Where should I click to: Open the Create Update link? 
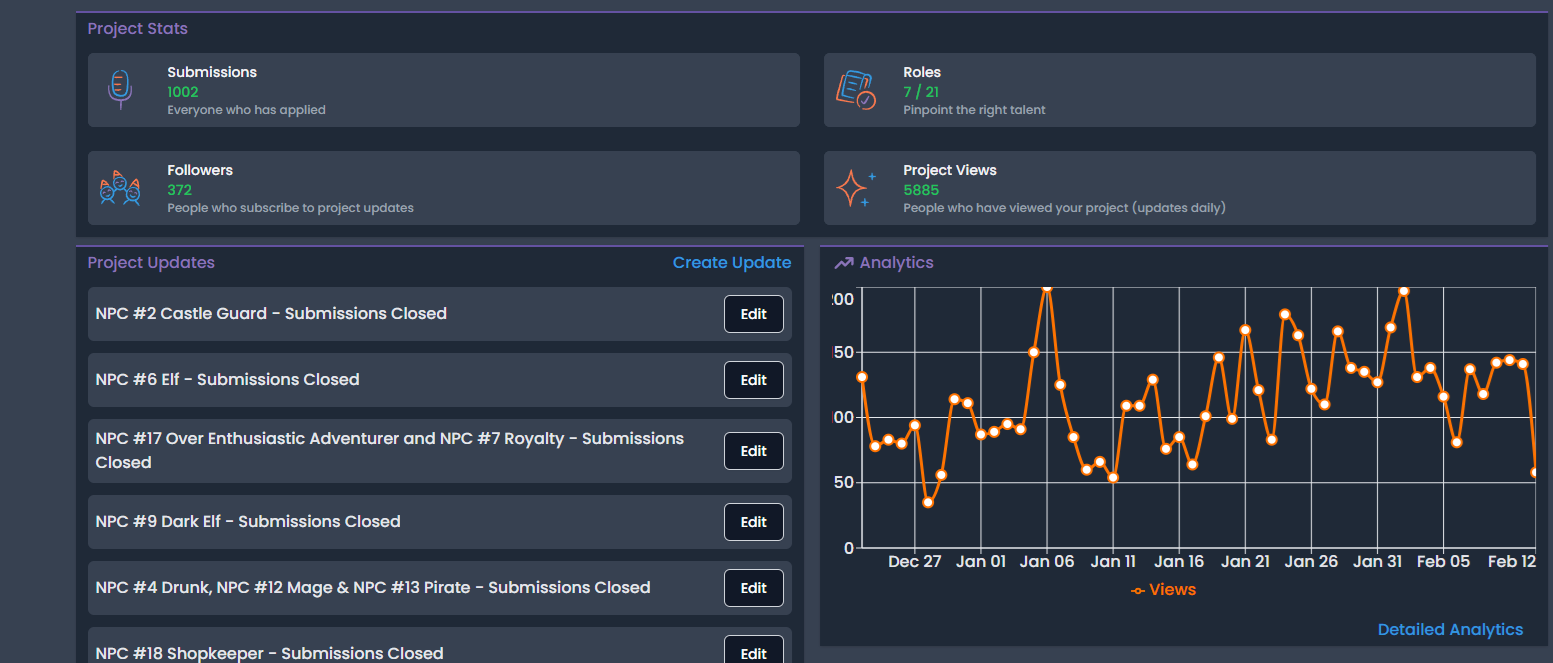731,263
